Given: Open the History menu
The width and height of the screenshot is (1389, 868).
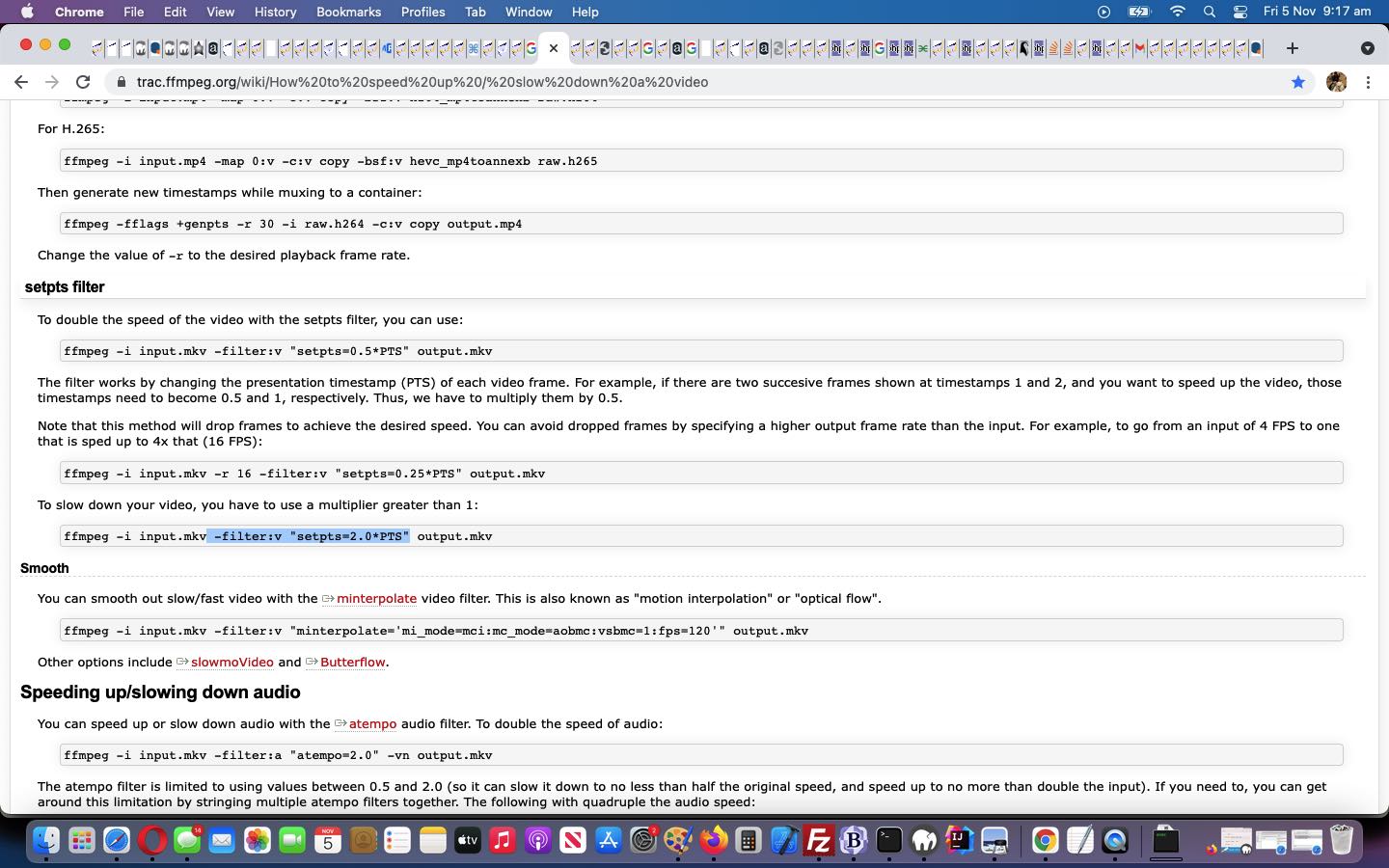Looking at the screenshot, I should (x=275, y=12).
